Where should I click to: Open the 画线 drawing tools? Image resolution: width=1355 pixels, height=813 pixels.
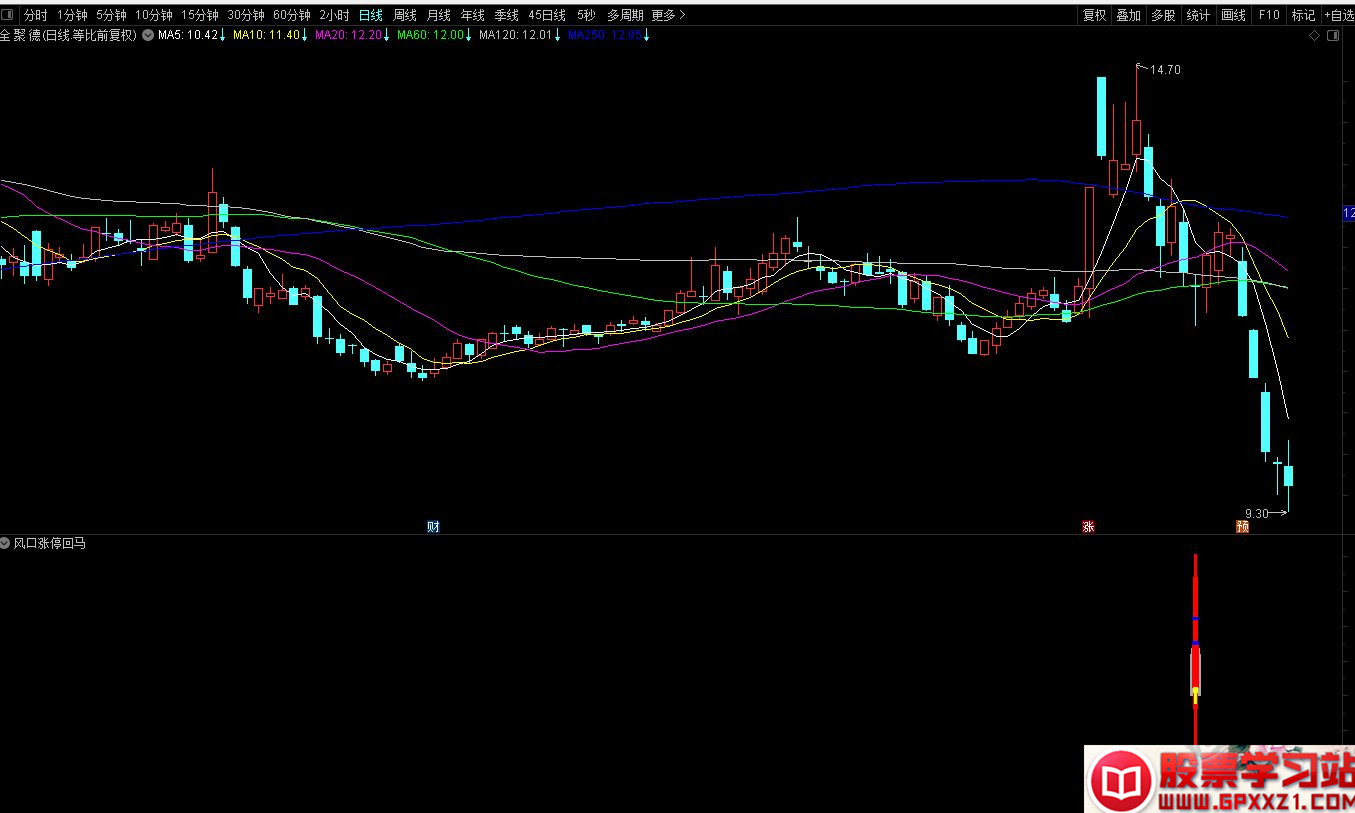(1234, 15)
